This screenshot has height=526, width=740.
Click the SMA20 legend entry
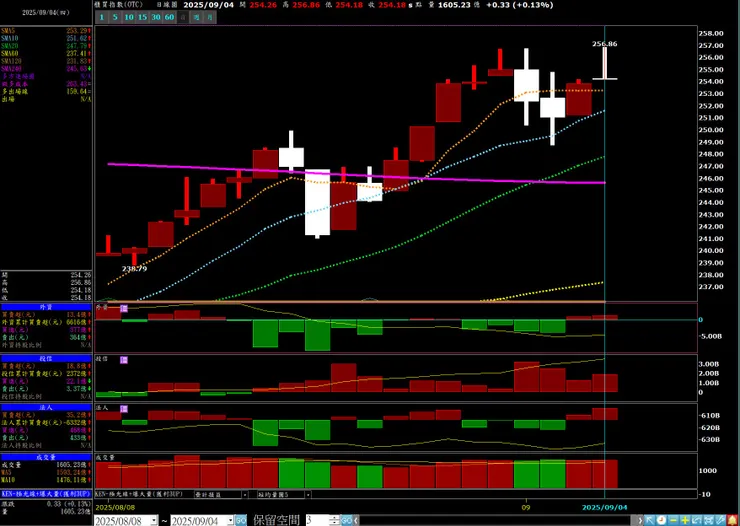coord(46,46)
